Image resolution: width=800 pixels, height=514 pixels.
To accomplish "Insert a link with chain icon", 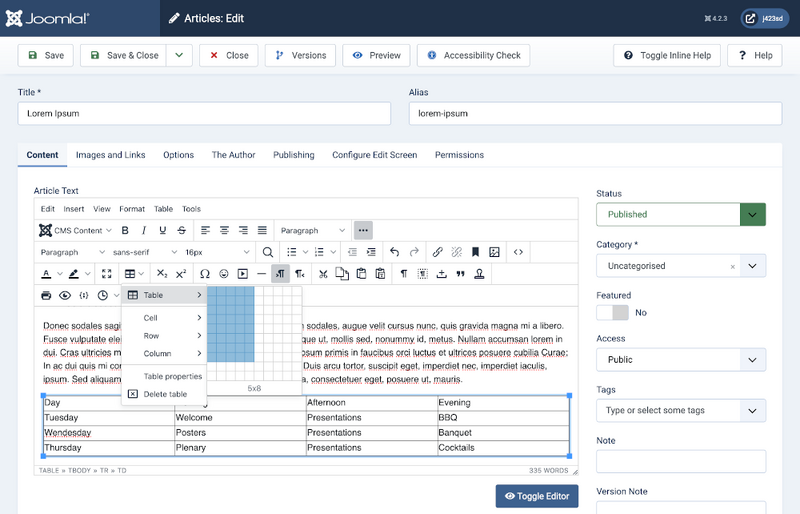I will (x=437, y=252).
